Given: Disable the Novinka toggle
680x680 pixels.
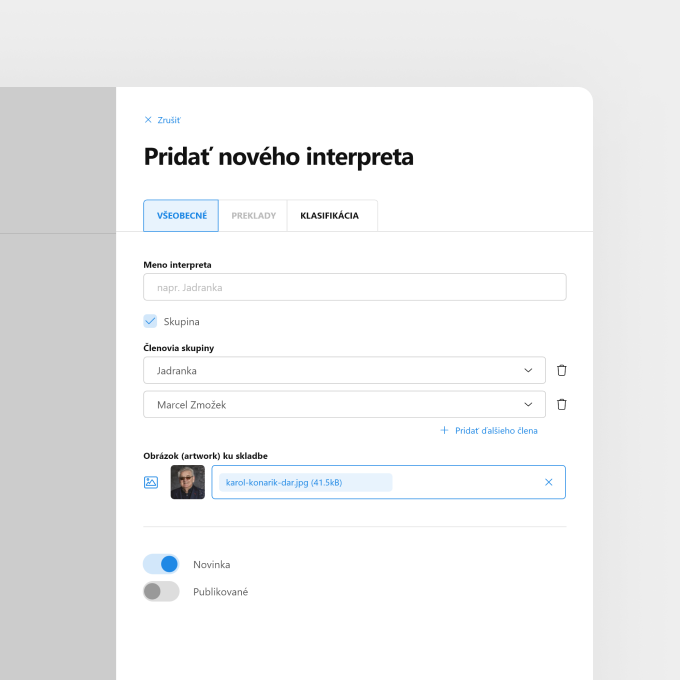Looking at the screenshot, I should pyautogui.click(x=161, y=564).
